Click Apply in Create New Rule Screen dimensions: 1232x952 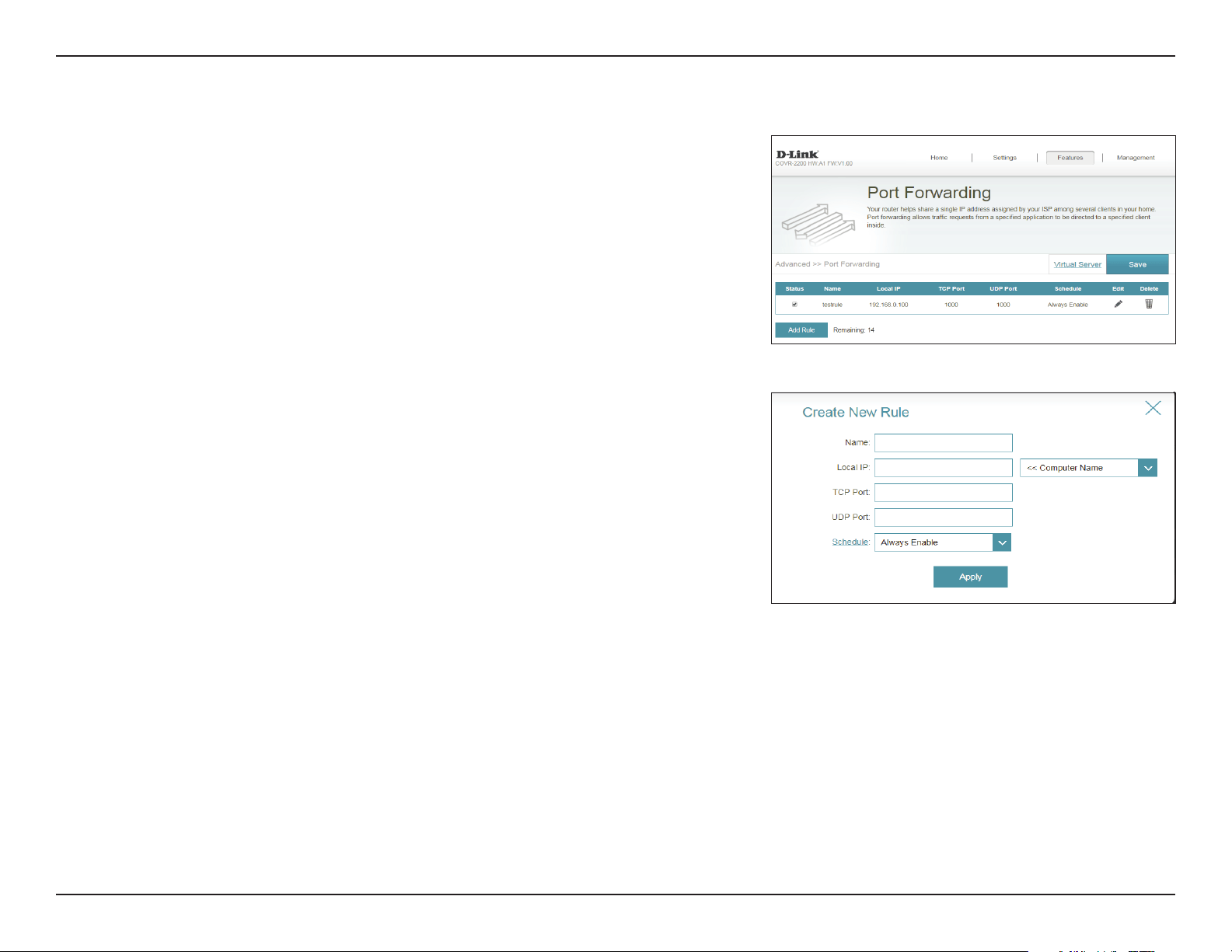click(970, 577)
